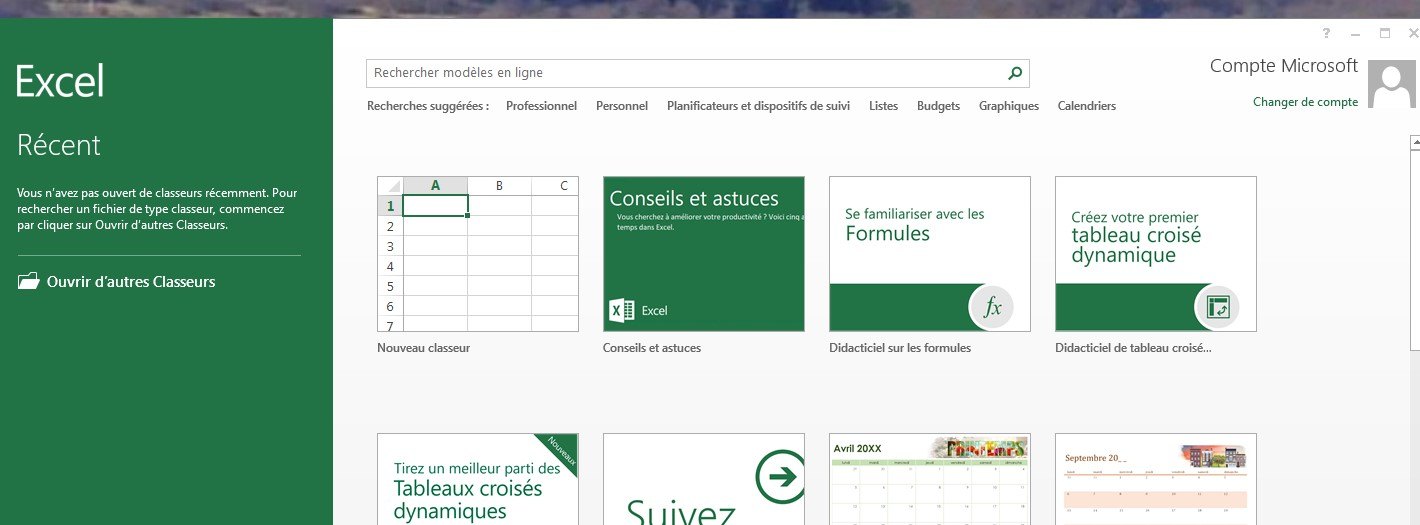
Task: Open the Formules tutorial template
Action: pyautogui.click(x=930, y=254)
